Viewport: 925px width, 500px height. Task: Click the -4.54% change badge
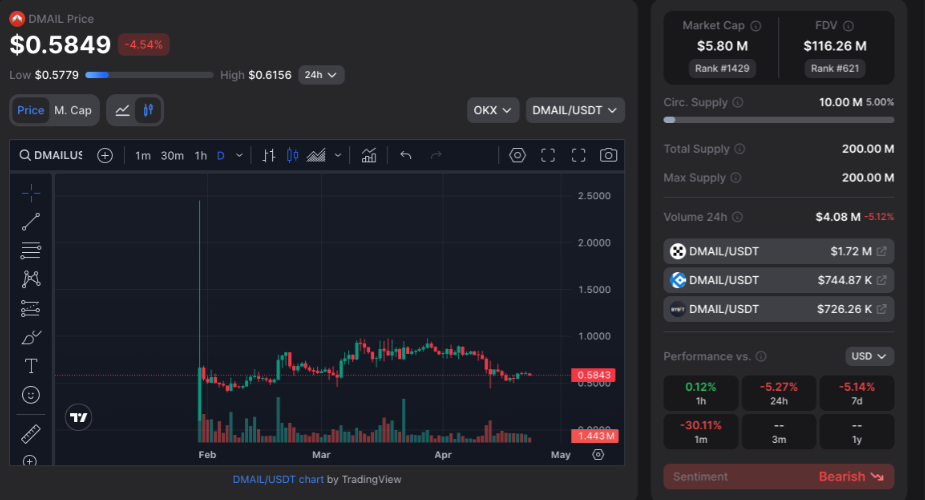pos(143,45)
